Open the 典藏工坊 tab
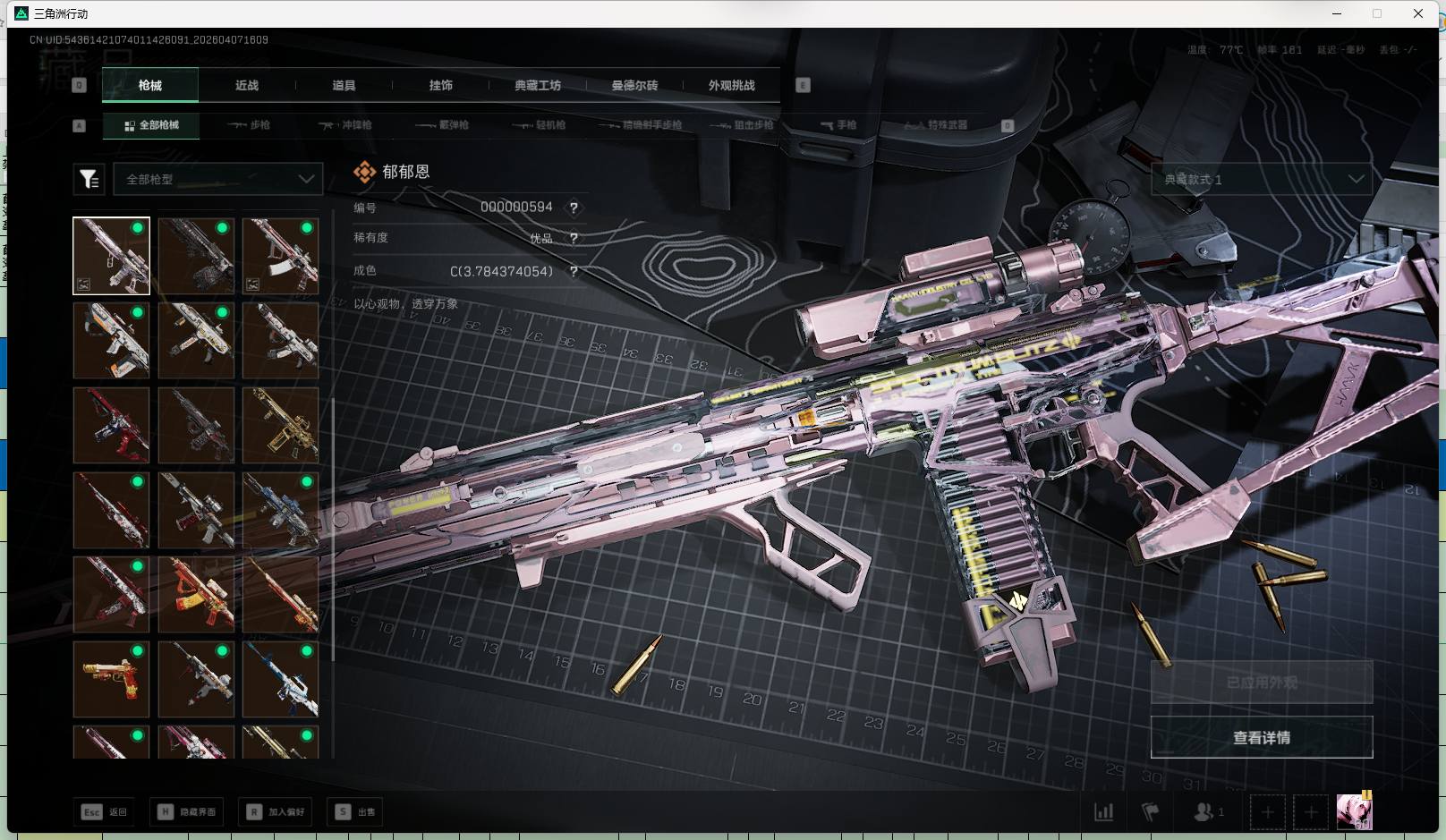The height and width of the screenshot is (840, 1446). 538,85
